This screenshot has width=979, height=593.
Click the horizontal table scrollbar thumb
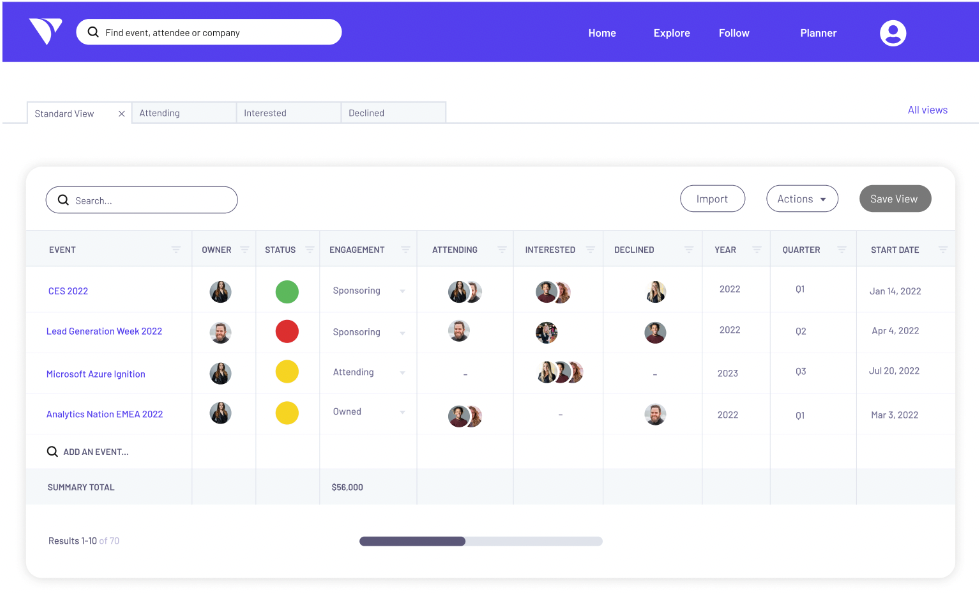click(413, 541)
